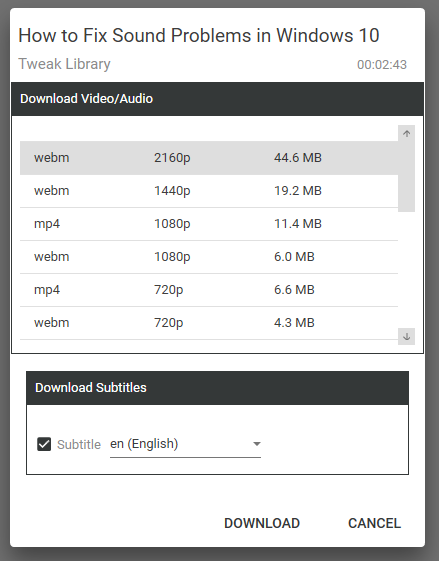
Task: Click the Download Video/Audio section header
Action: (217, 99)
